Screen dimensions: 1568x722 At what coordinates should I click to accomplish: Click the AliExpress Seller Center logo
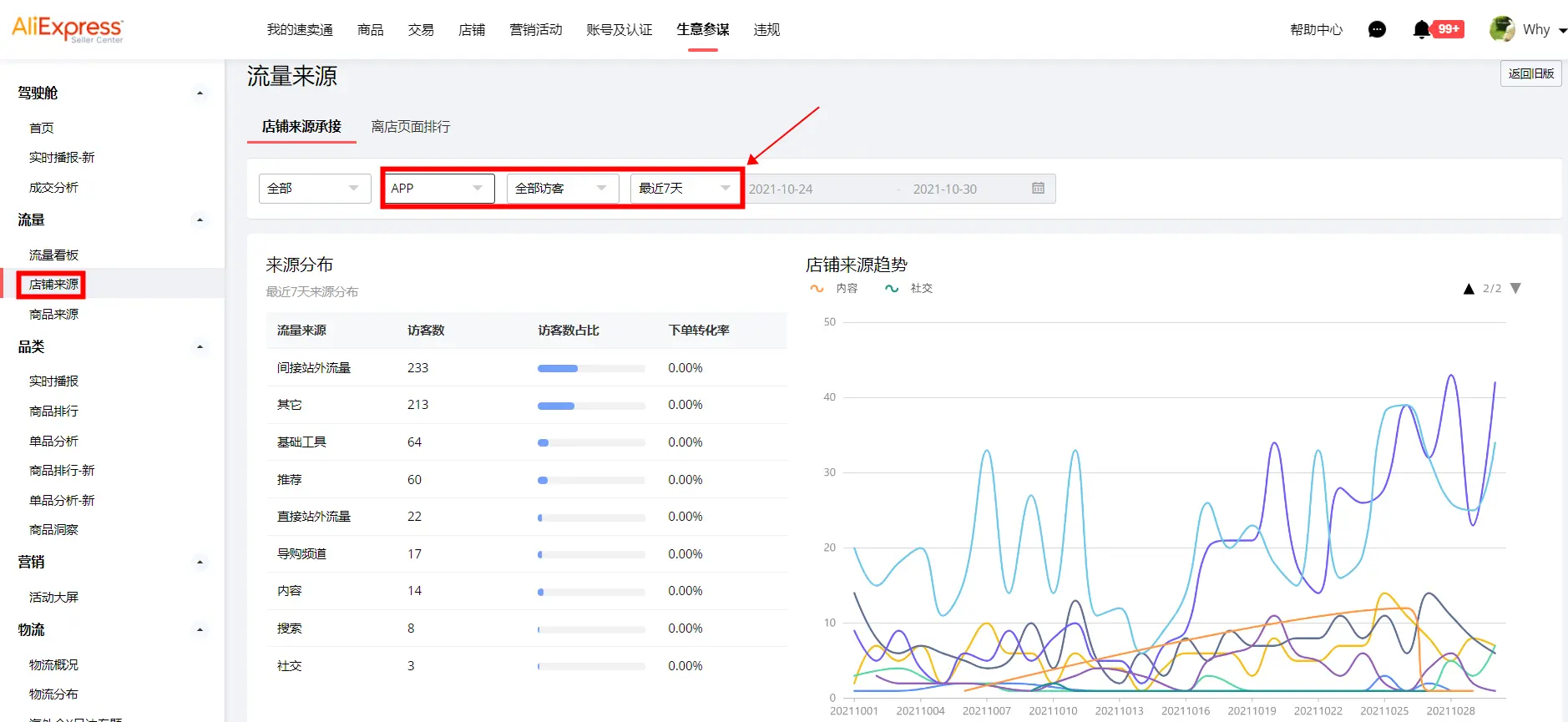coord(68,29)
